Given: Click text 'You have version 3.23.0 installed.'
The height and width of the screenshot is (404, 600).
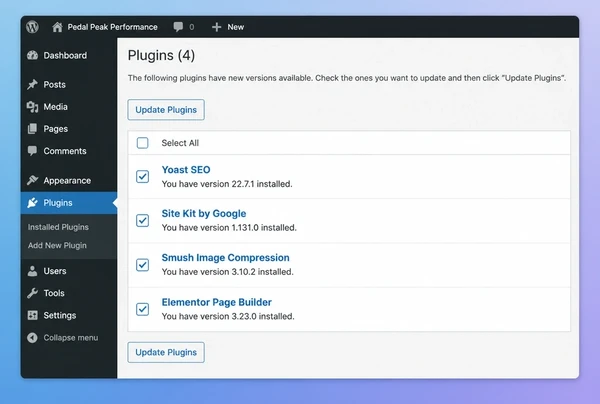Looking at the screenshot, I should (228, 316).
